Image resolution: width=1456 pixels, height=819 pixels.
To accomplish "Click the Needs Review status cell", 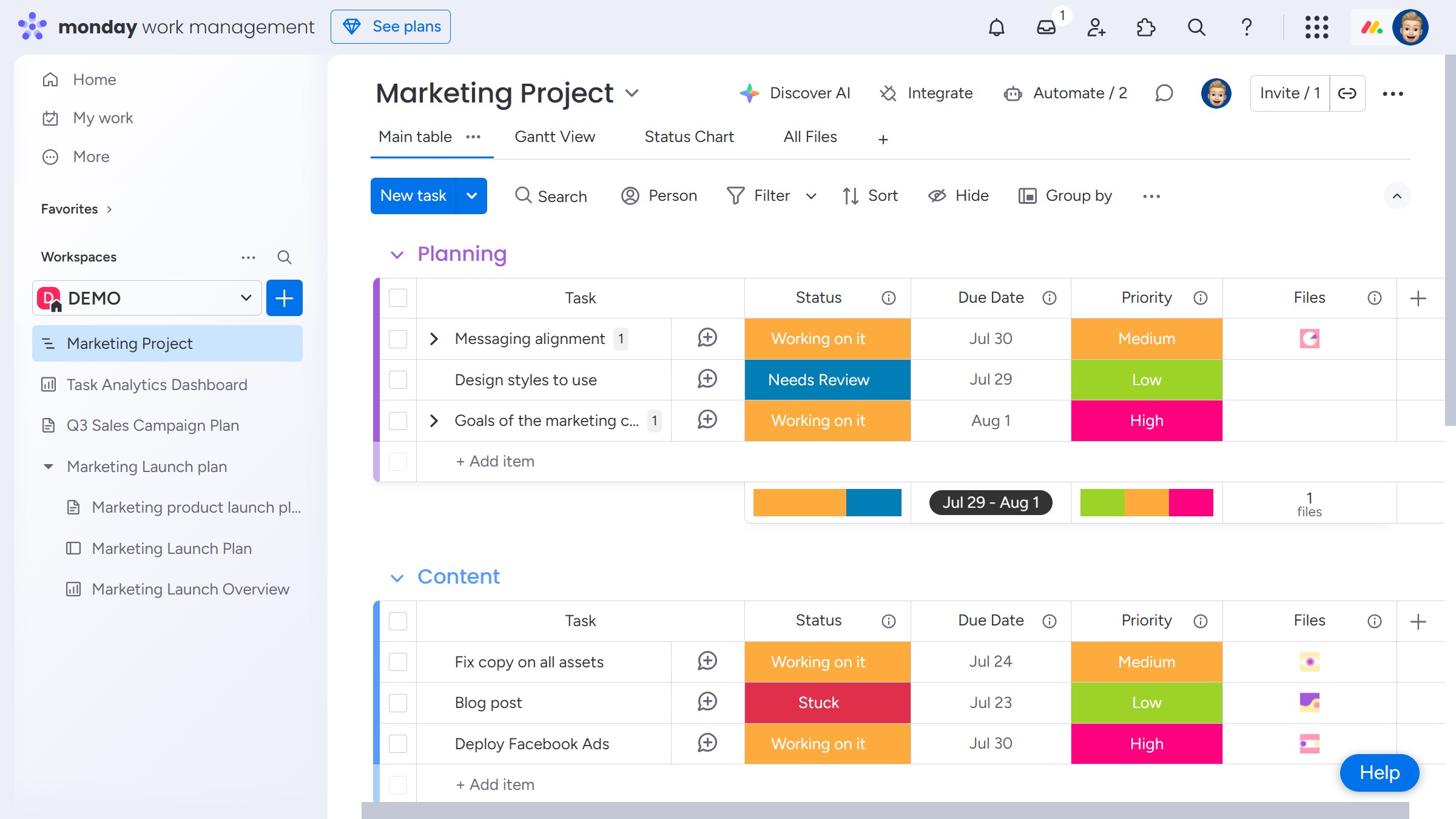I will point(827,380).
